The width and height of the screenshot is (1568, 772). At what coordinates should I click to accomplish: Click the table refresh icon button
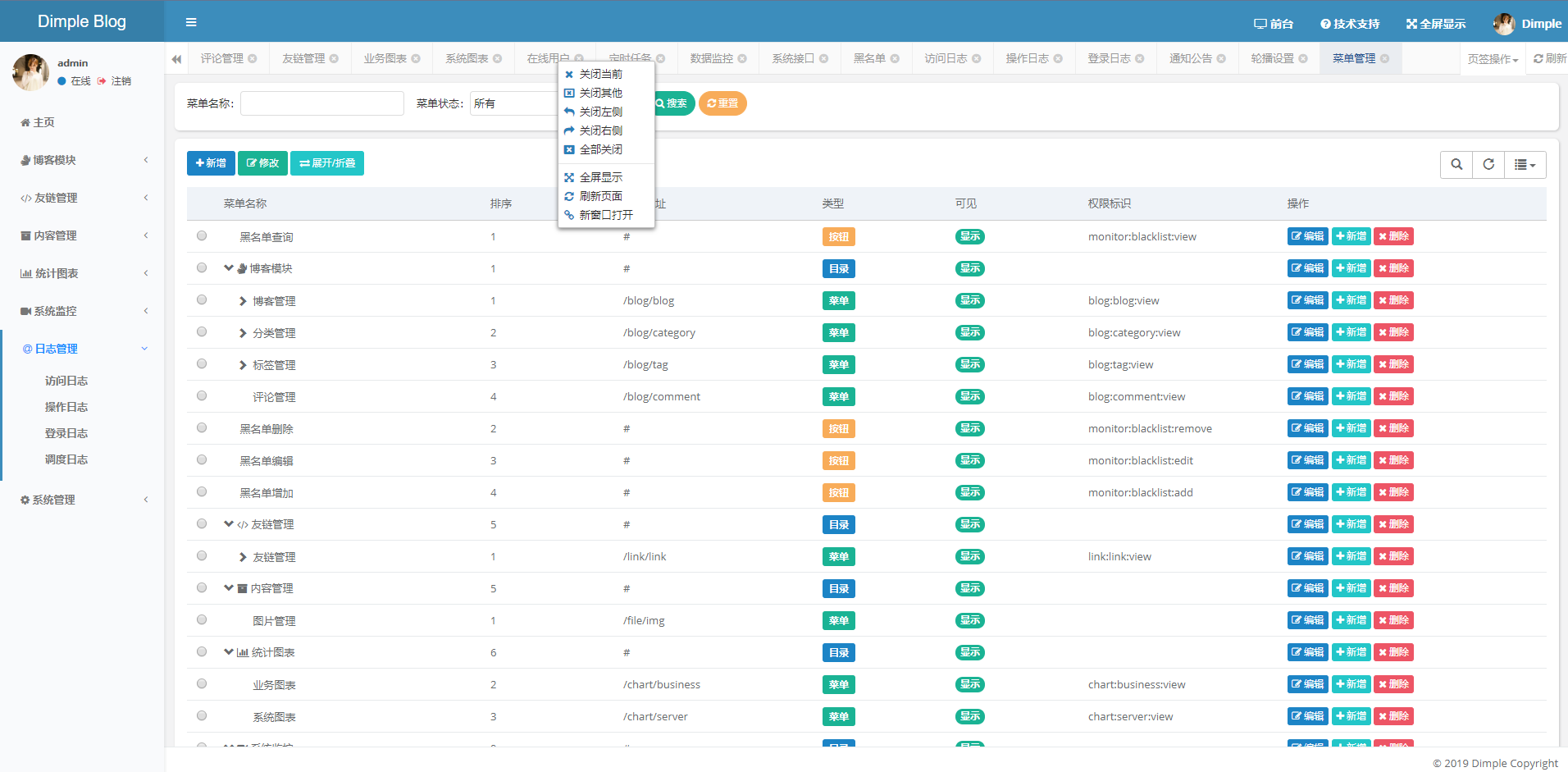[1488, 165]
